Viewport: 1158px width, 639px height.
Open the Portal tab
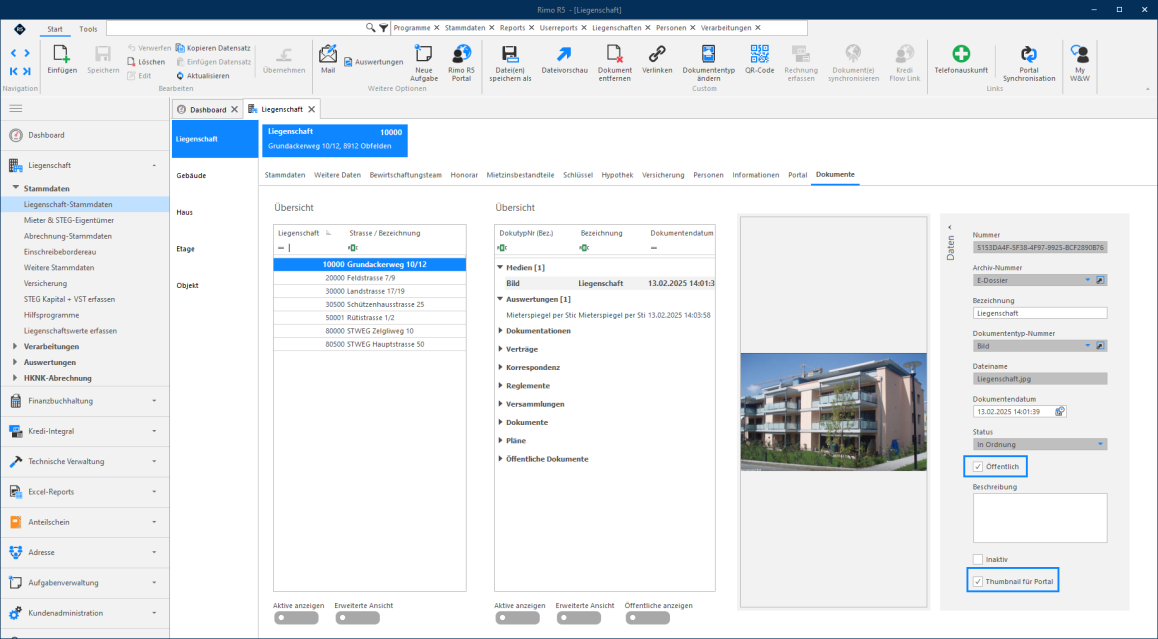(797, 175)
